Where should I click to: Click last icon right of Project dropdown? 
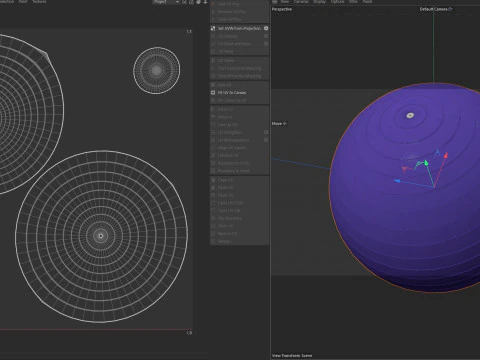205,2
